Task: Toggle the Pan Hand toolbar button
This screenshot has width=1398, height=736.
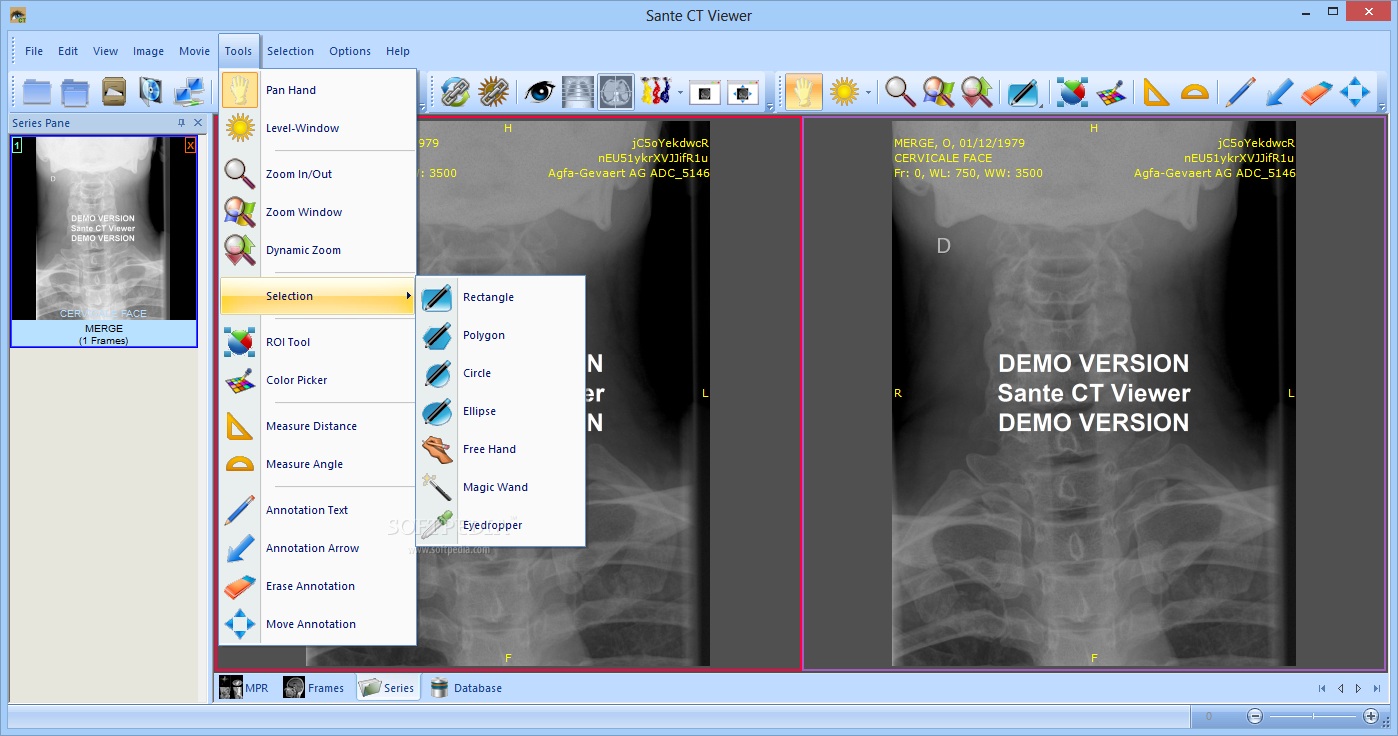Action: click(x=803, y=92)
